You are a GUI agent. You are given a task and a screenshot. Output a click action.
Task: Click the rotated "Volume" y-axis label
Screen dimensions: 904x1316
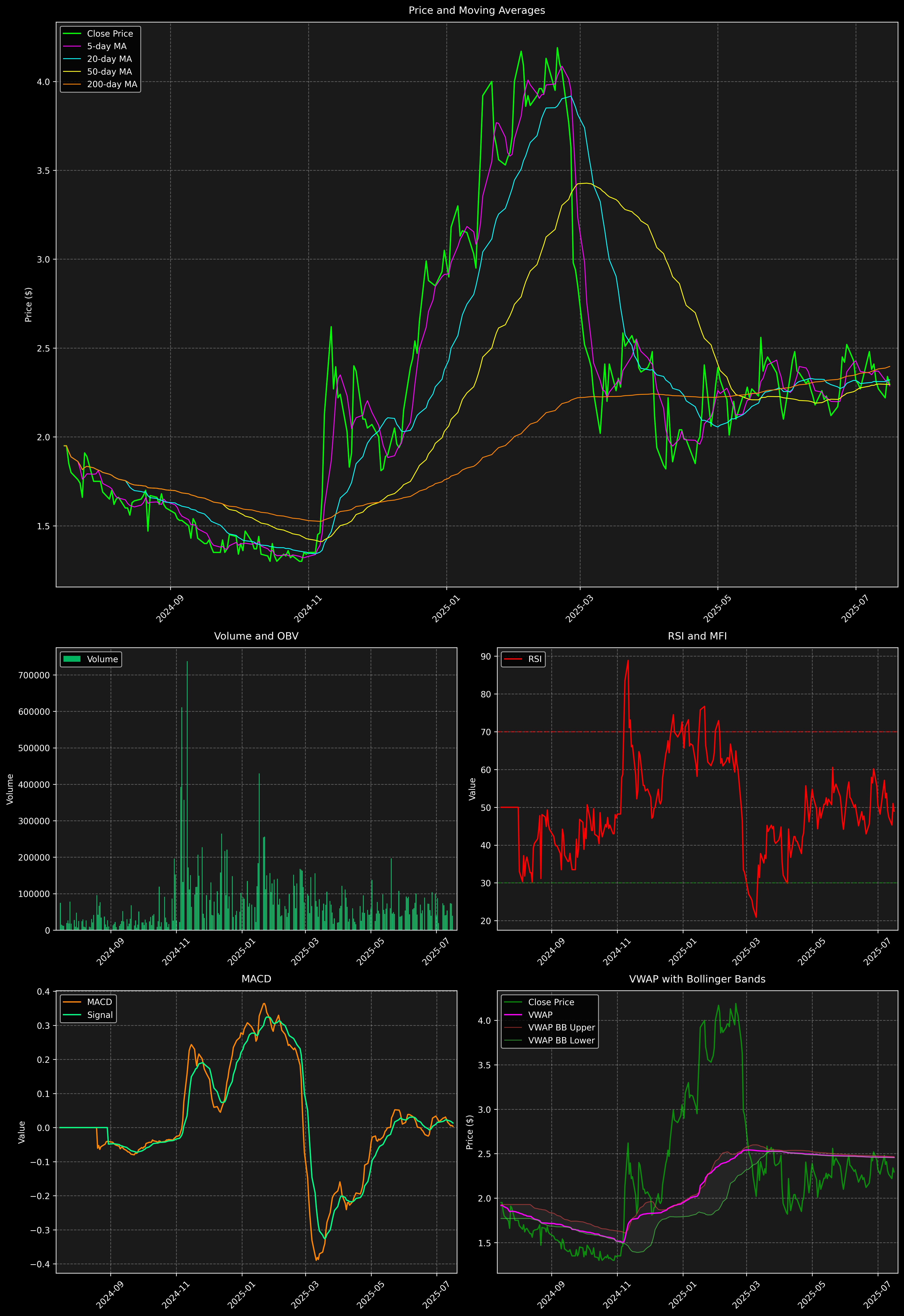click(x=10, y=789)
